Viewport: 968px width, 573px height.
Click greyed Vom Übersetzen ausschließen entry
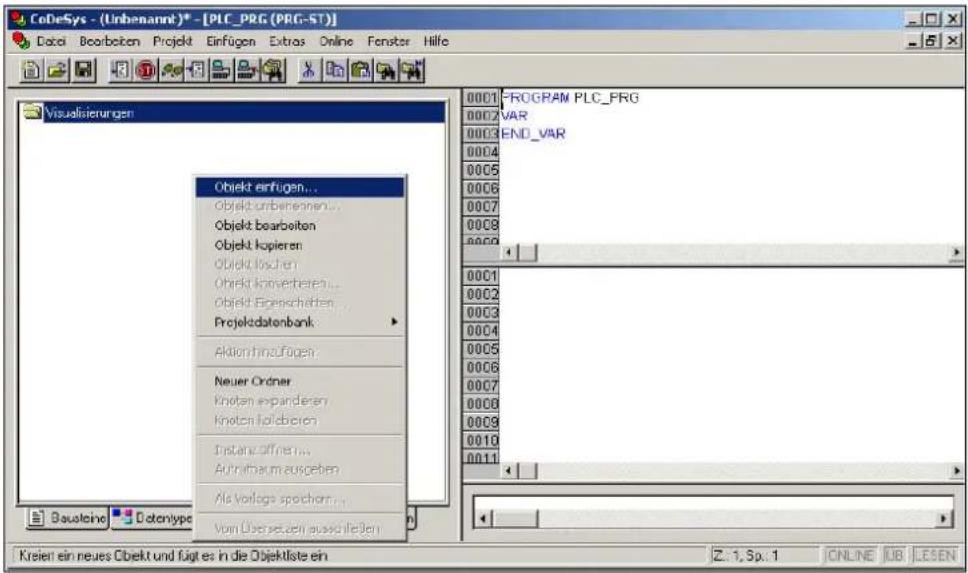click(x=300, y=528)
